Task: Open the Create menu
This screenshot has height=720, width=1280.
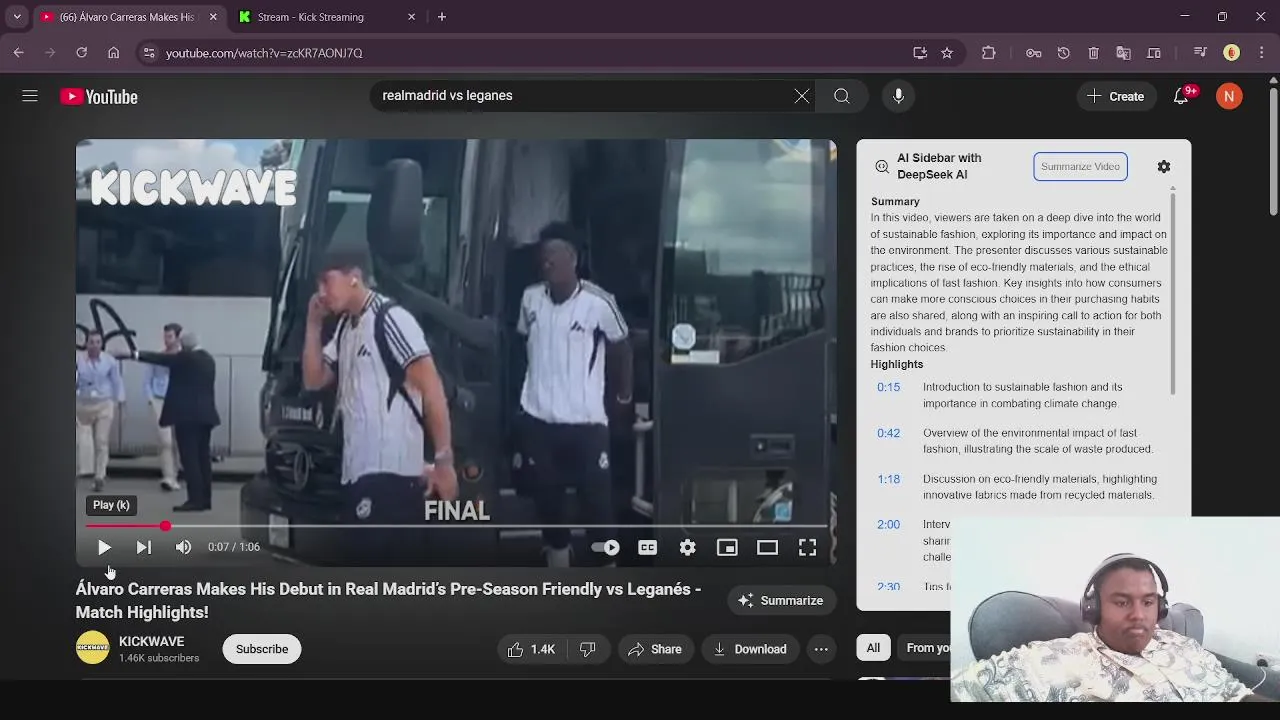Action: pyautogui.click(x=1115, y=96)
